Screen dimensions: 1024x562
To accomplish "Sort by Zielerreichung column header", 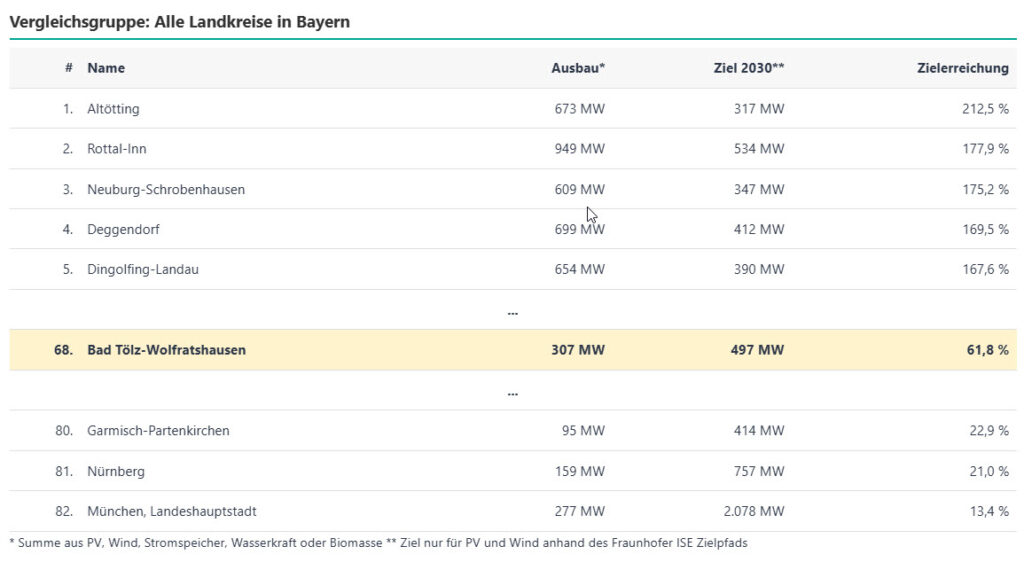I will click(962, 68).
